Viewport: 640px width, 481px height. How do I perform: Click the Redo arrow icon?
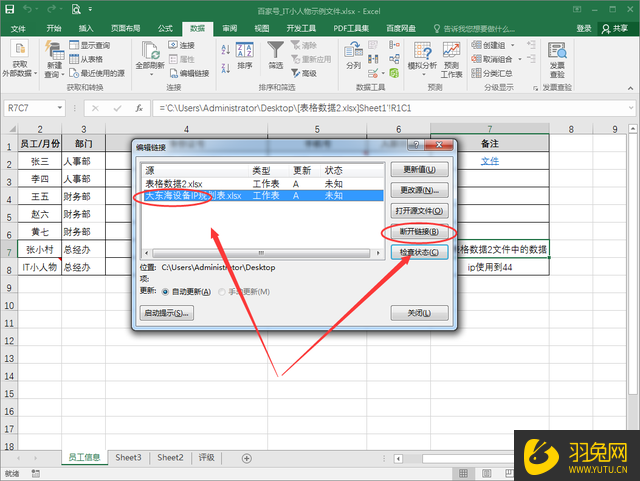pos(52,9)
